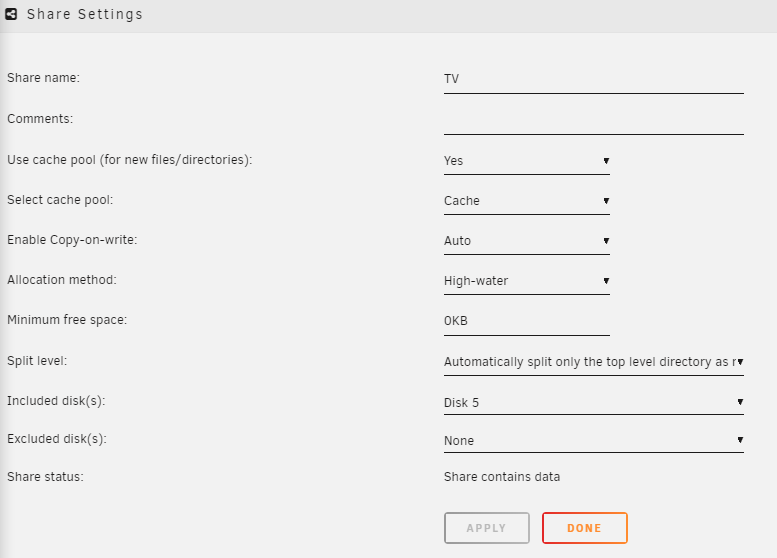Screen dimensions: 777x558
Task: Click the Share Settings heading text
Action: point(85,14)
